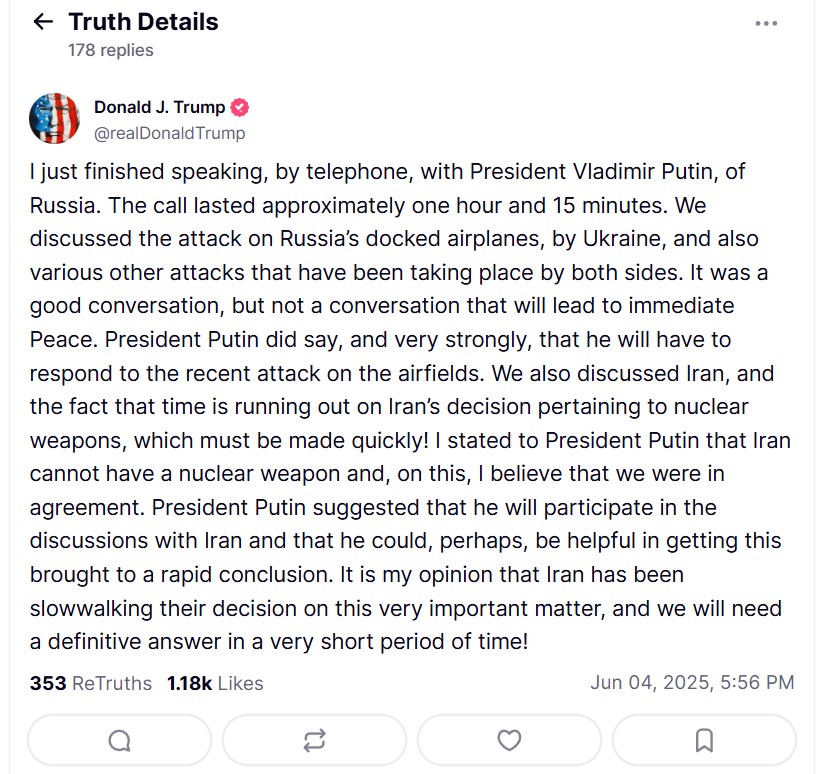Click the red verified badge next to the name
Screen dimensions: 825x774
pos(240,107)
